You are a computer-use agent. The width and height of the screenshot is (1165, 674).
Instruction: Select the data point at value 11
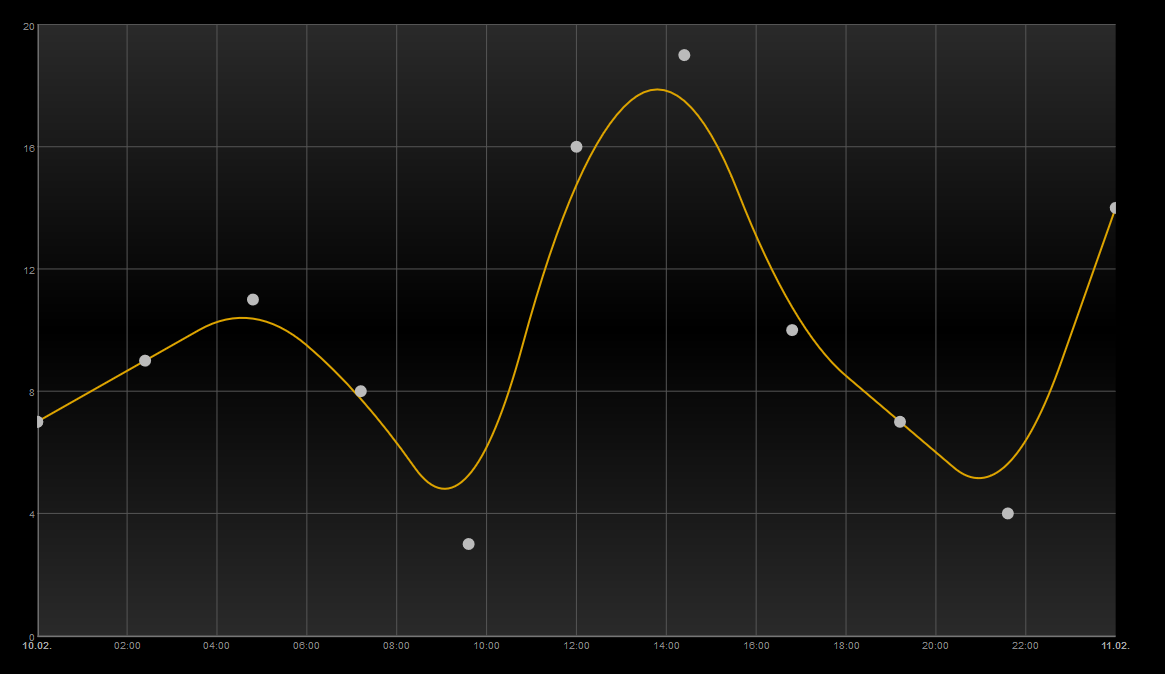pos(253,299)
